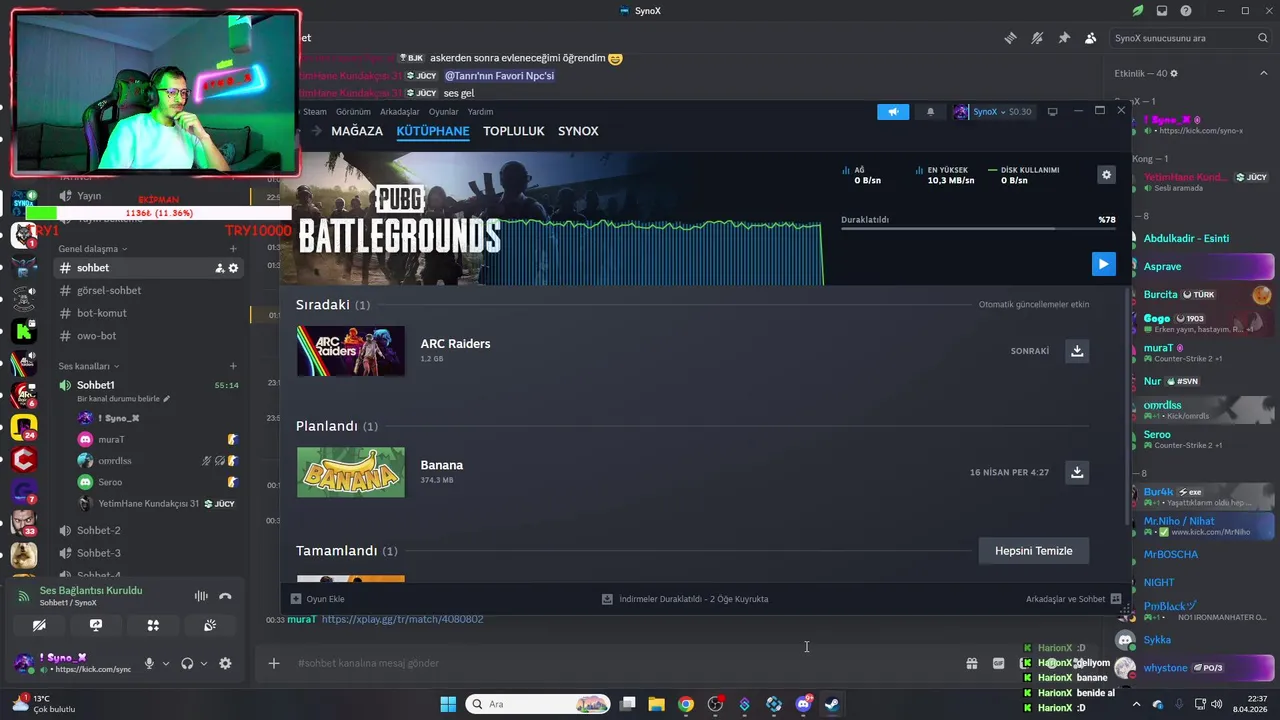Share your screen in Discord
The image size is (1280, 720).
coord(96,625)
